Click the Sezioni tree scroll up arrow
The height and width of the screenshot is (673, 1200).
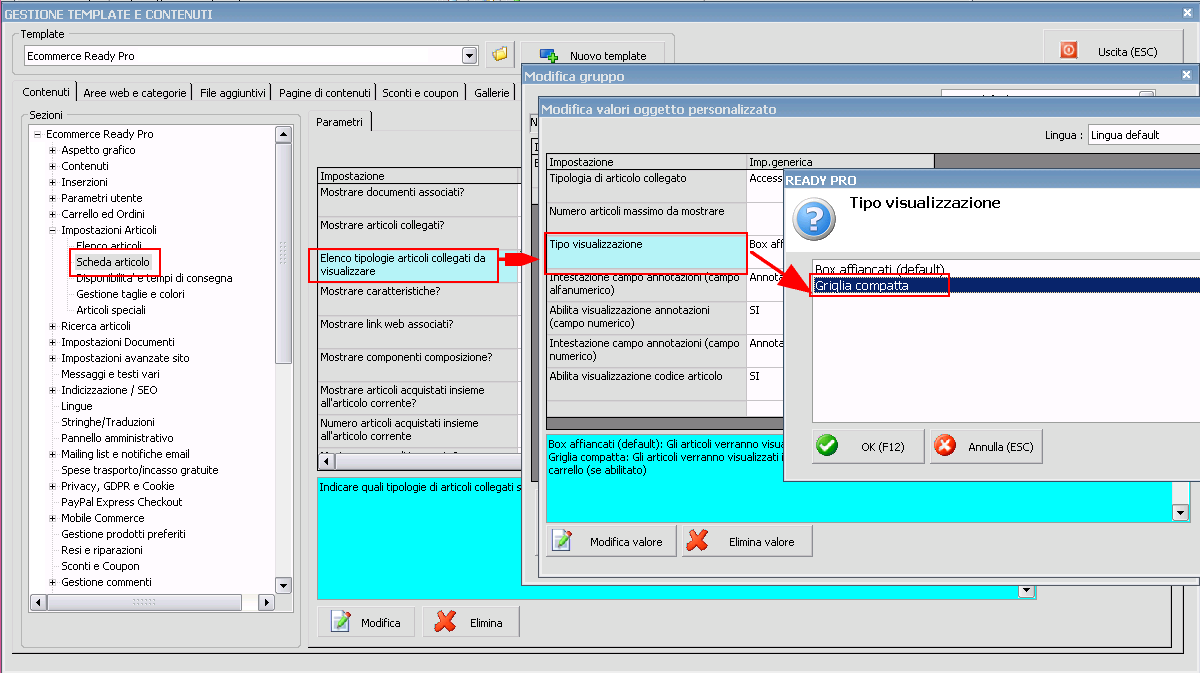283,134
